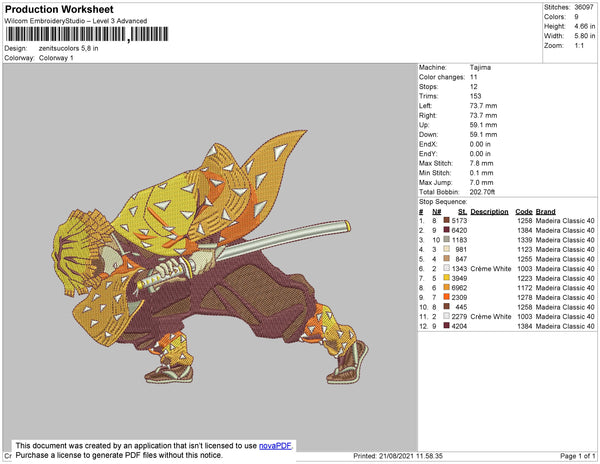Click color swatch for stop 1 (5173)
This screenshot has height=464, width=600.
[x=446, y=221]
